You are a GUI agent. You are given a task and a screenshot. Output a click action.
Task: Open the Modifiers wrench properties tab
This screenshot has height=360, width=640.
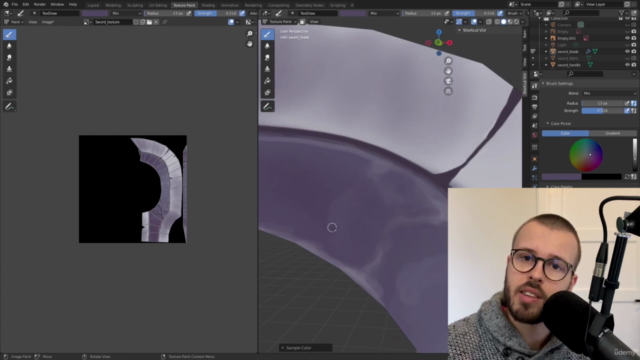(535, 169)
